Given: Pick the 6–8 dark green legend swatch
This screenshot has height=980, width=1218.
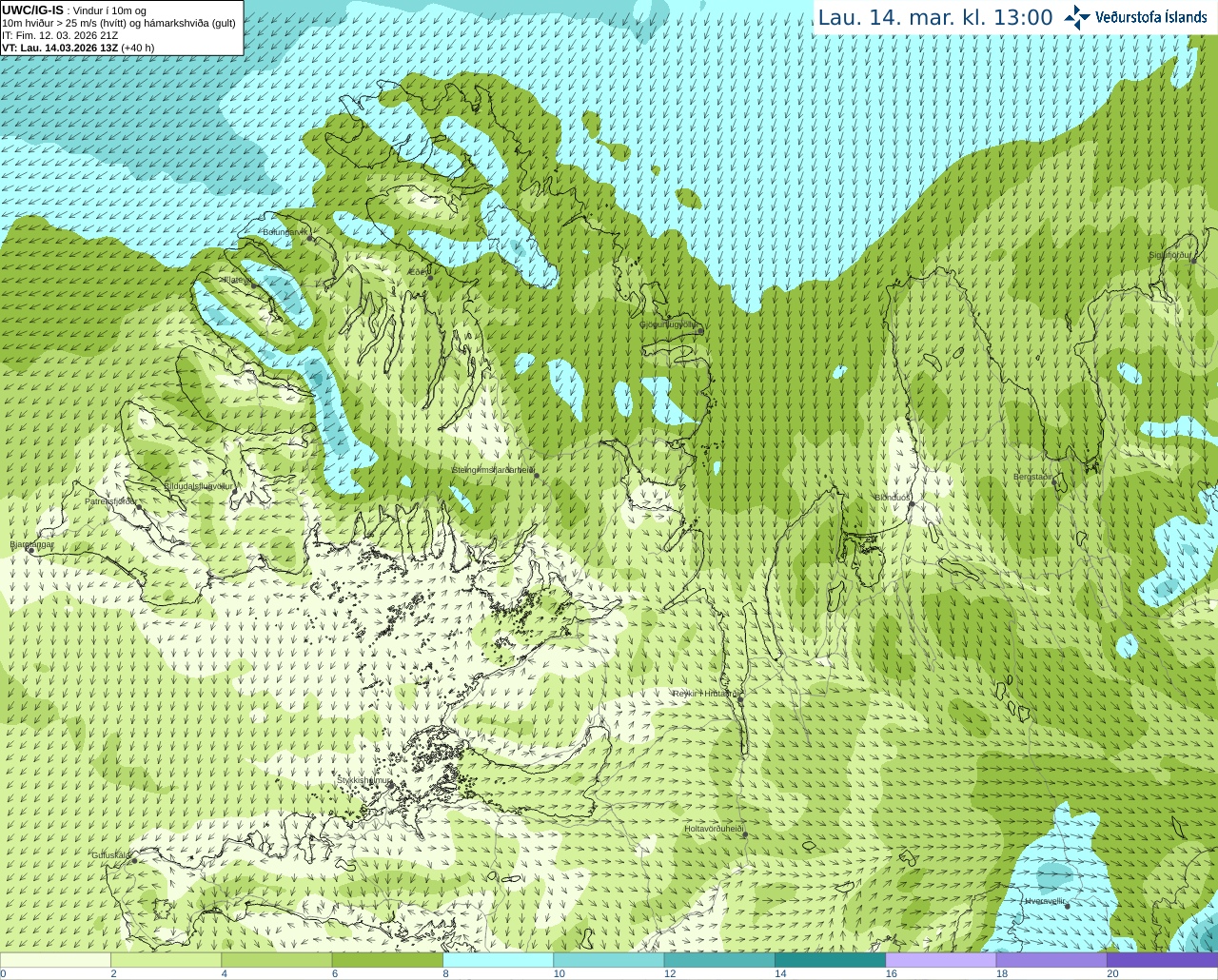Looking at the screenshot, I should click(x=387, y=960).
